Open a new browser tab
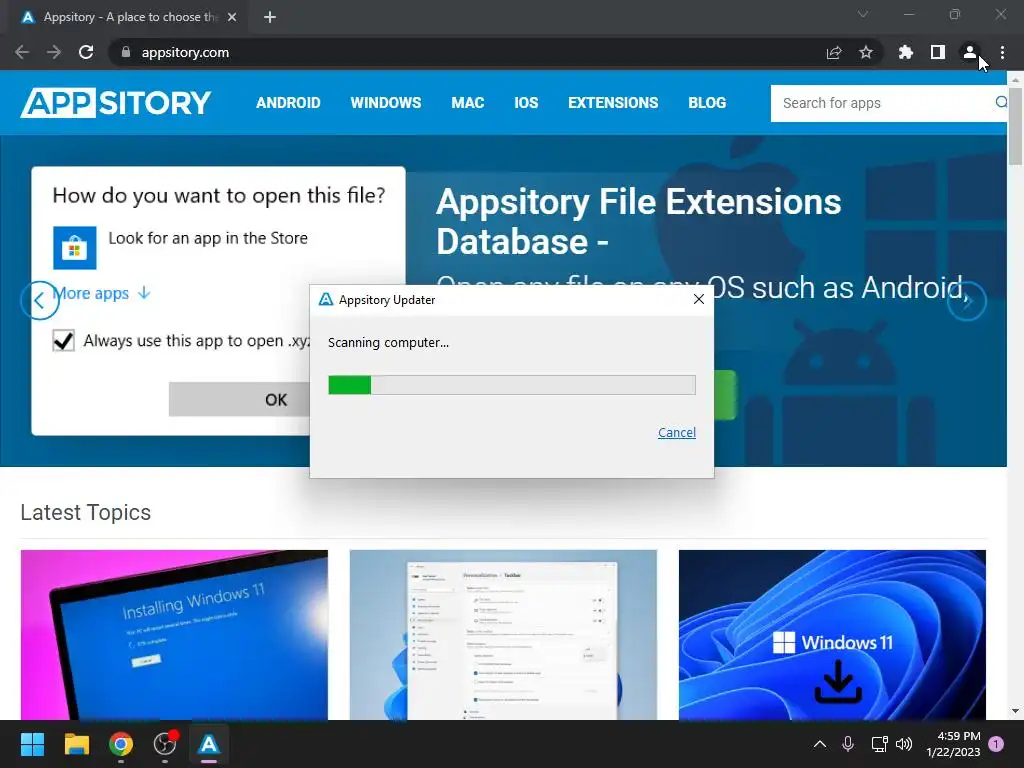The image size is (1024, 768). pyautogui.click(x=270, y=17)
